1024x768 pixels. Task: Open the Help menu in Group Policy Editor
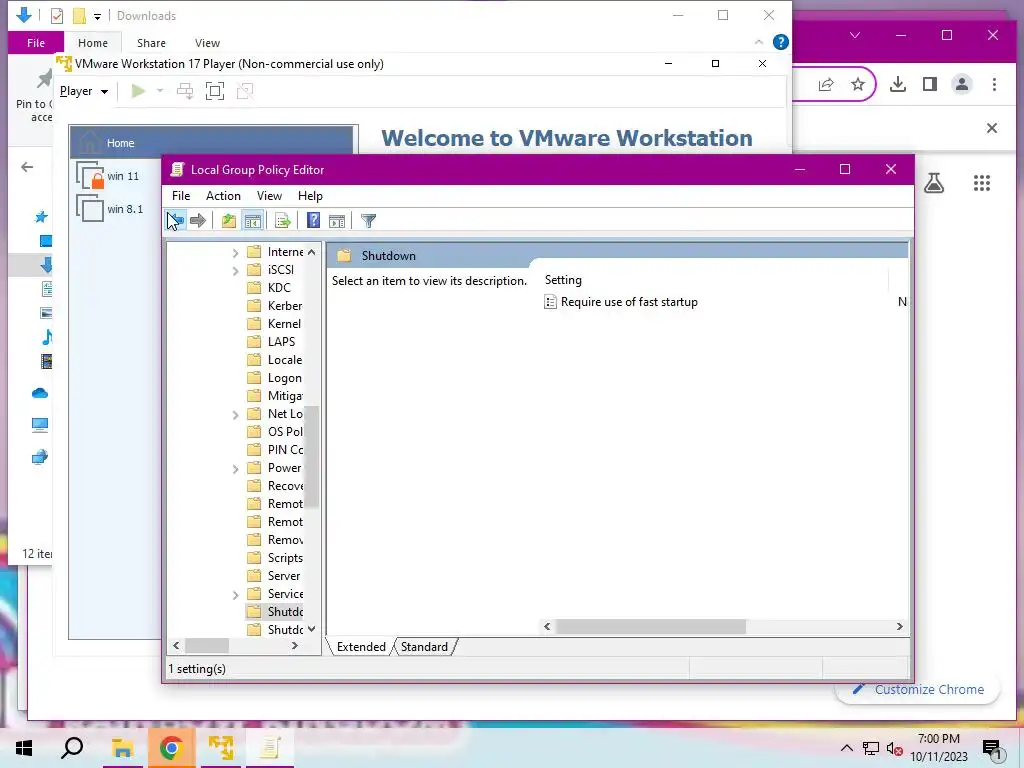point(310,196)
